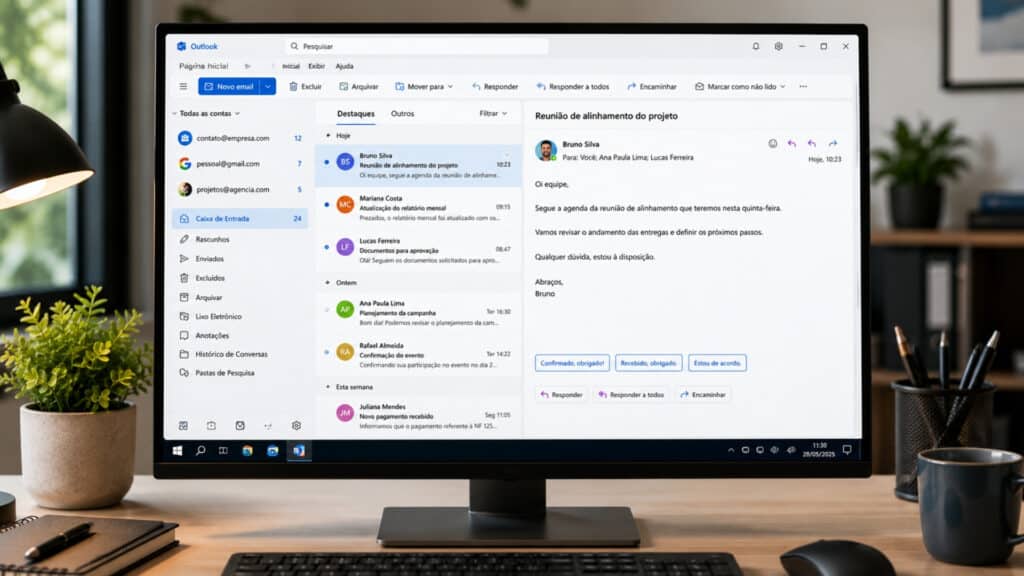Select the projetos@agencia.com account
This screenshot has height=576, width=1024.
tap(240, 189)
